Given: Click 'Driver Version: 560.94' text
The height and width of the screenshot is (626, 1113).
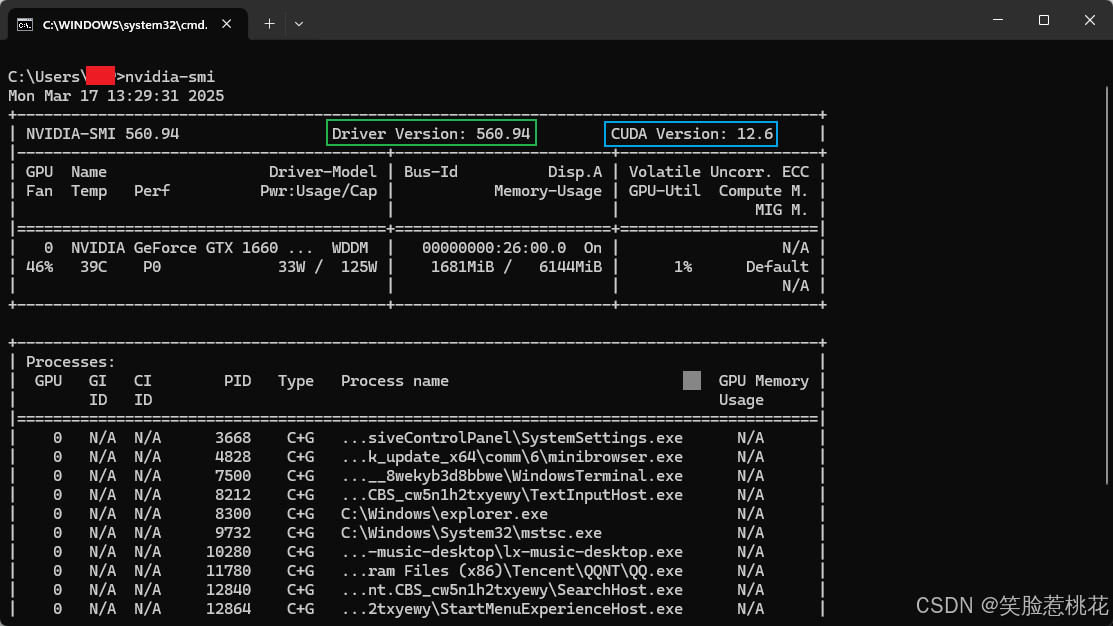Looking at the screenshot, I should click(431, 133).
